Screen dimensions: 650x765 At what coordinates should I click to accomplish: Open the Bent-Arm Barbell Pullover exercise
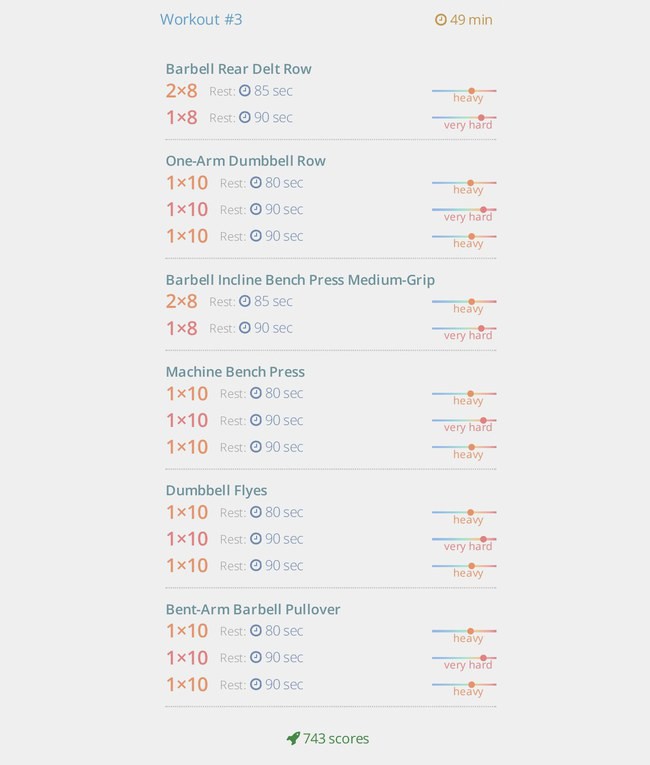(x=253, y=609)
